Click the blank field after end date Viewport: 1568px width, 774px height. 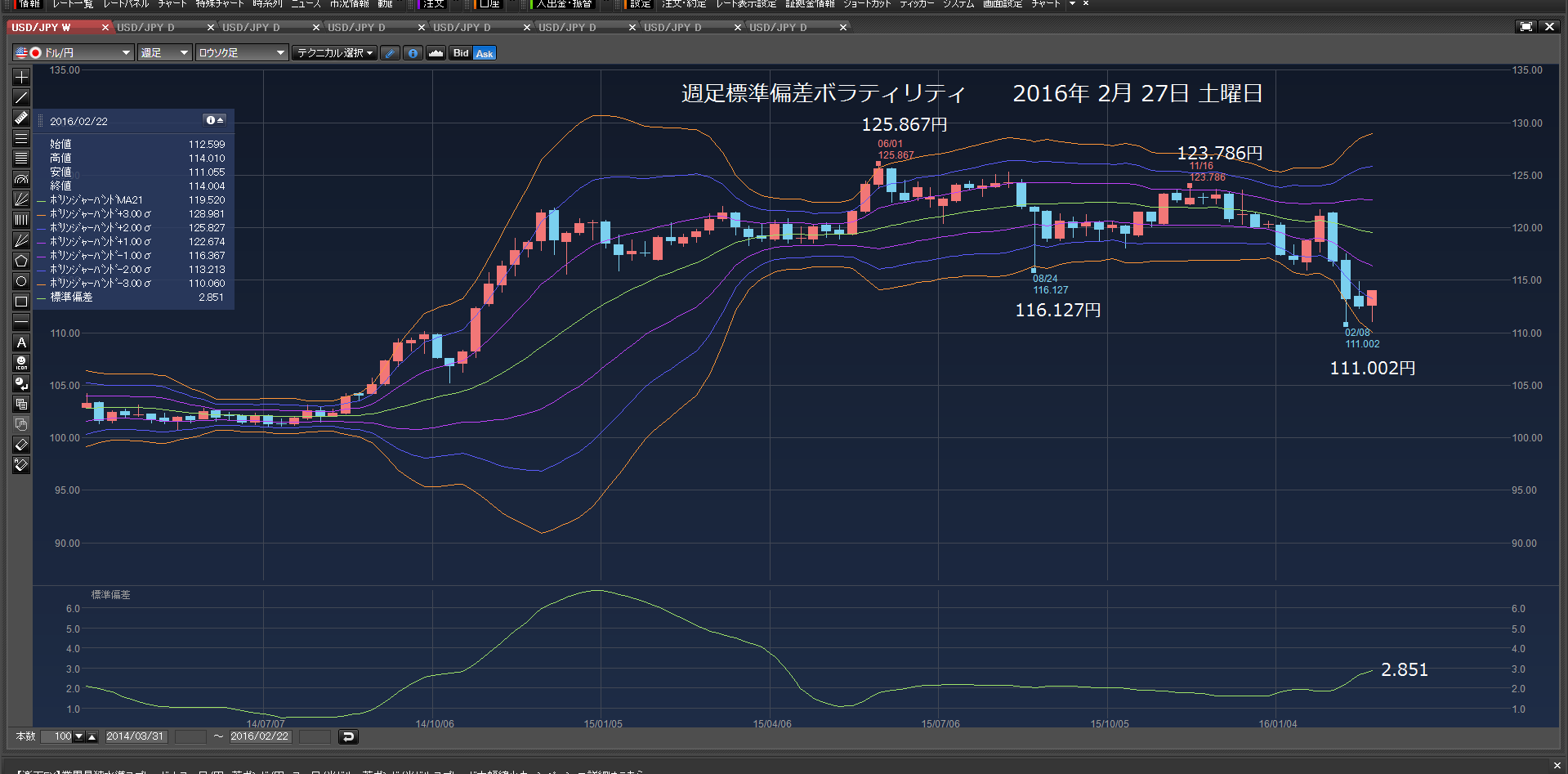click(315, 737)
